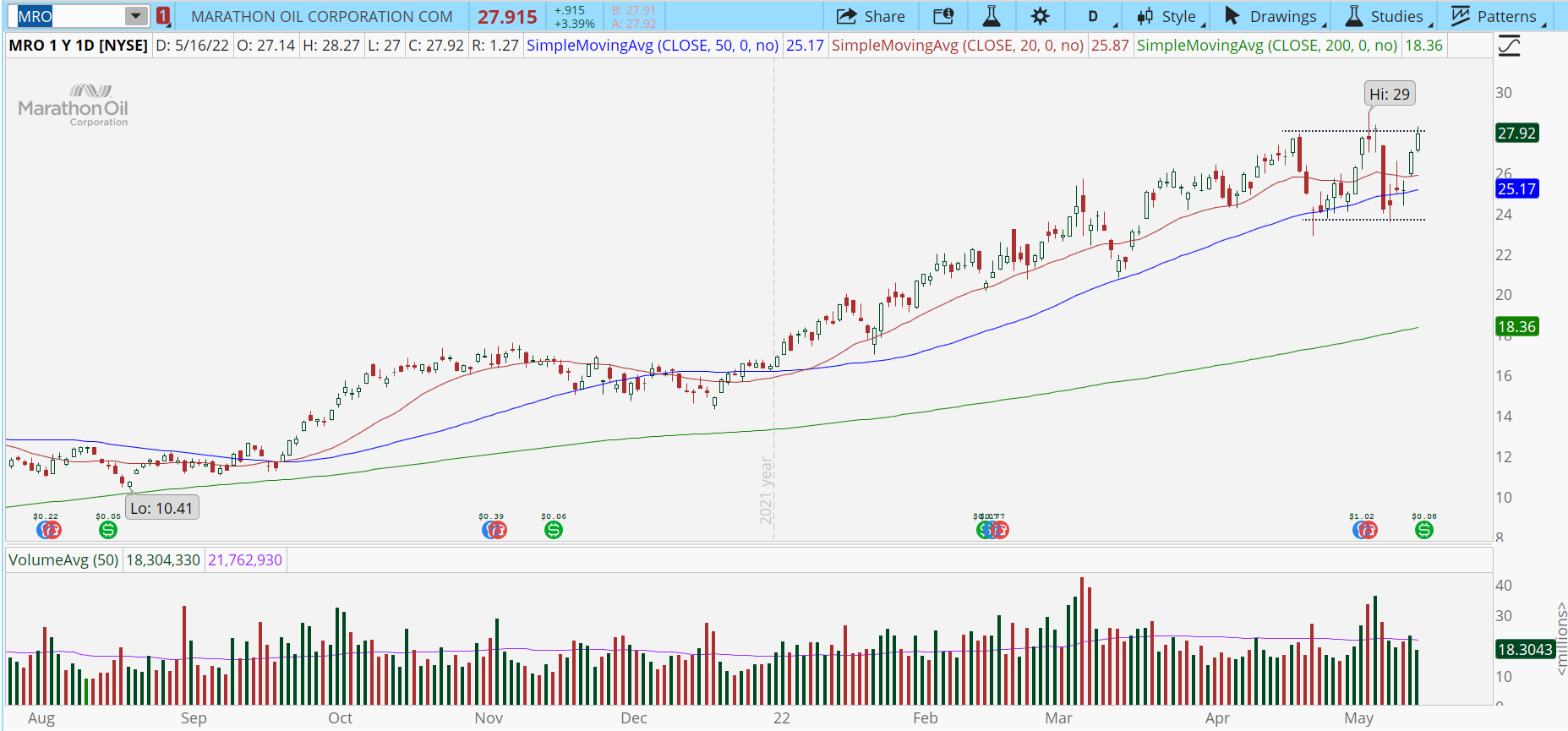This screenshot has width=1568, height=731.
Task: Click the Lo: 10.41 price bubble
Action: click(x=161, y=508)
